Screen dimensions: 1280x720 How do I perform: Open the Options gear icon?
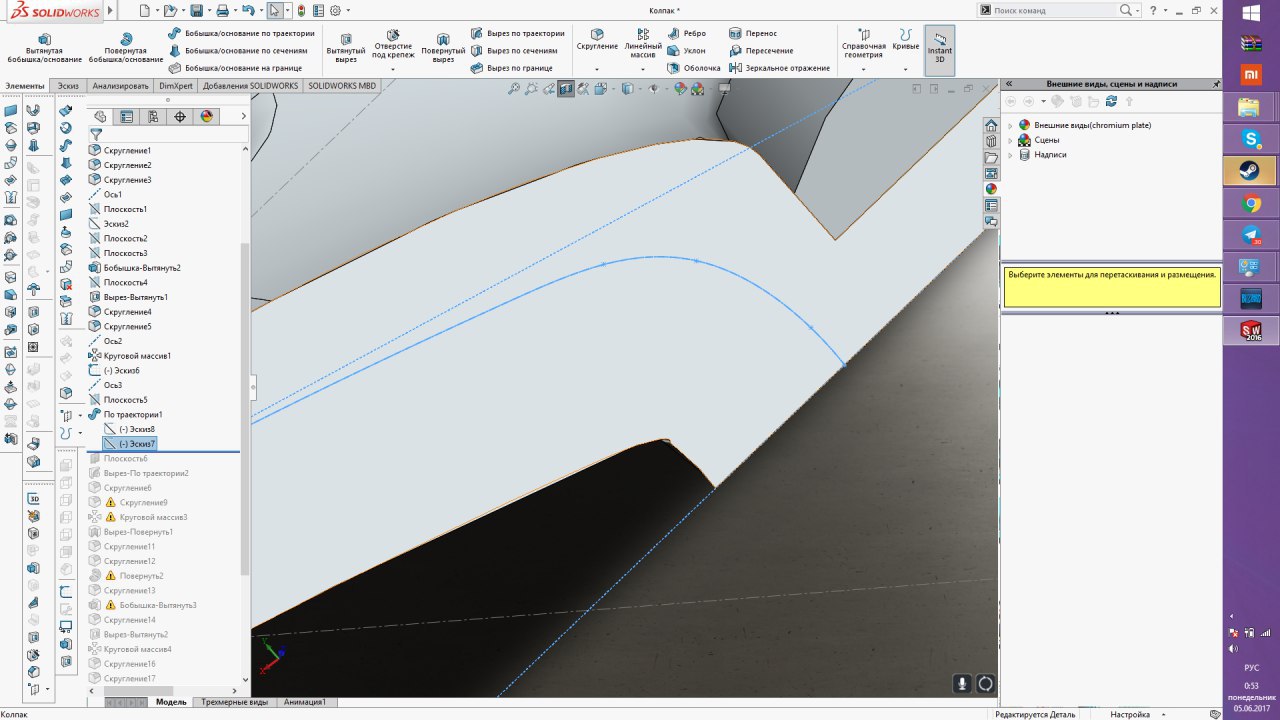(x=335, y=10)
